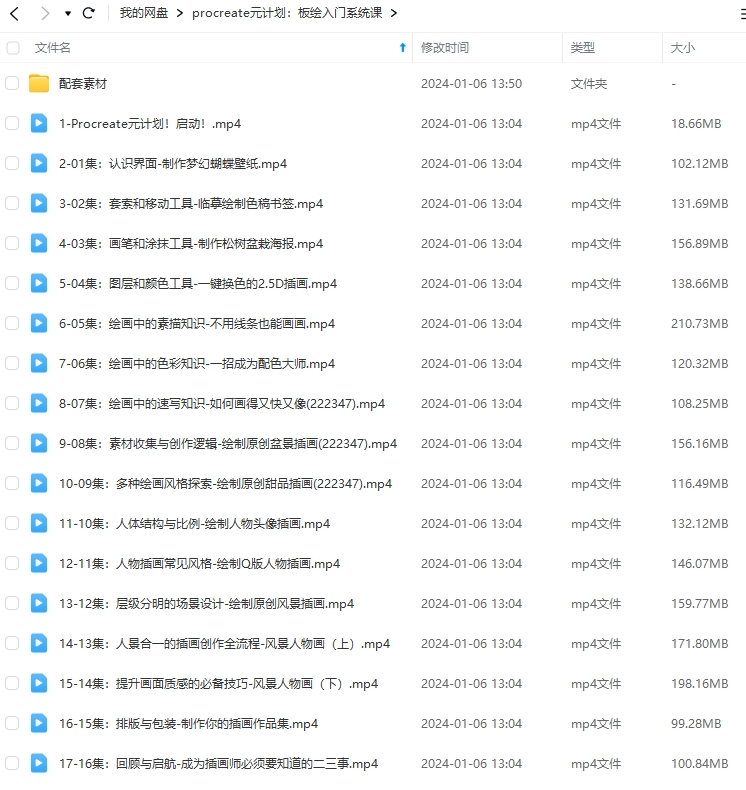Tick checkbox for 2-01集 file

12,163
